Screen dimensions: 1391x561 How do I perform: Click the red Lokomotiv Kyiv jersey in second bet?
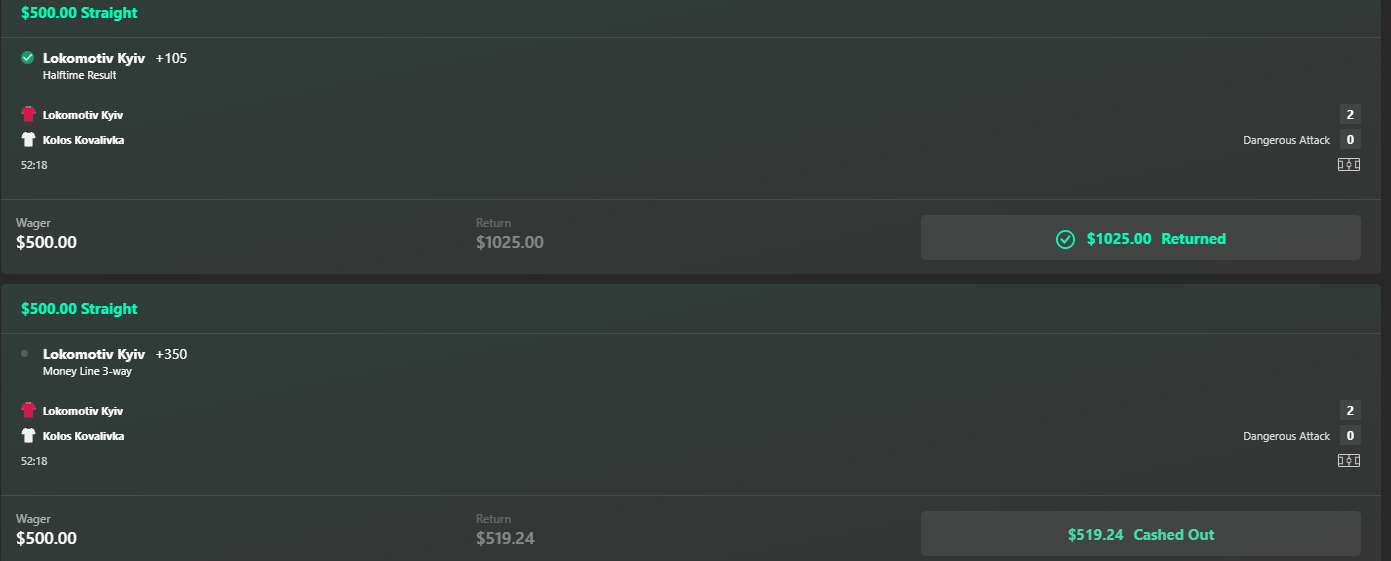point(28,411)
